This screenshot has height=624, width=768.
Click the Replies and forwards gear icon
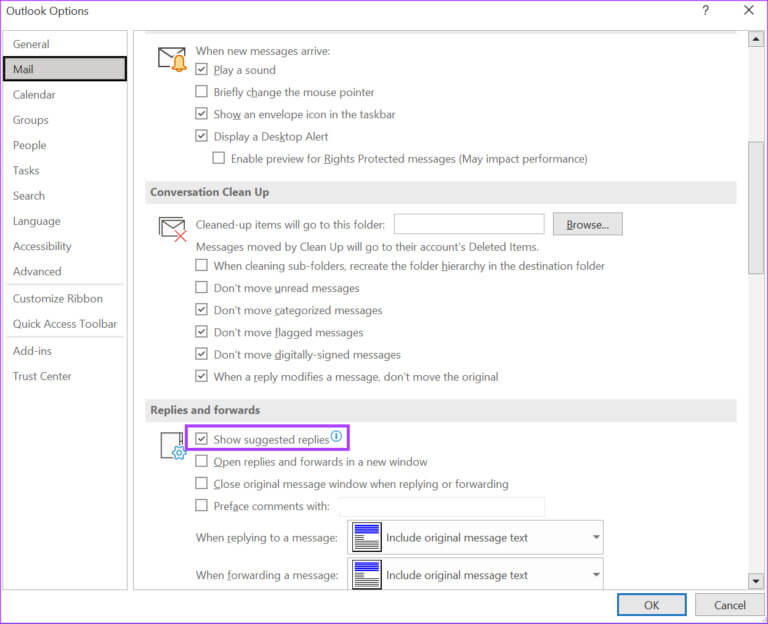(173, 446)
